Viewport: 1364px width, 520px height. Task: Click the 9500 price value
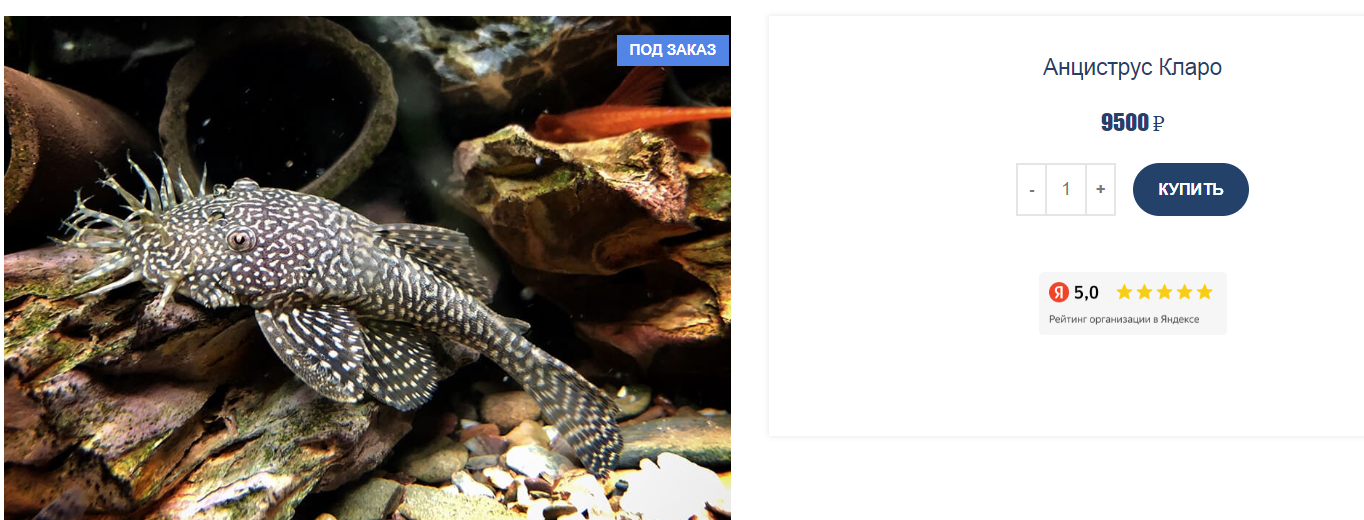click(x=1125, y=123)
